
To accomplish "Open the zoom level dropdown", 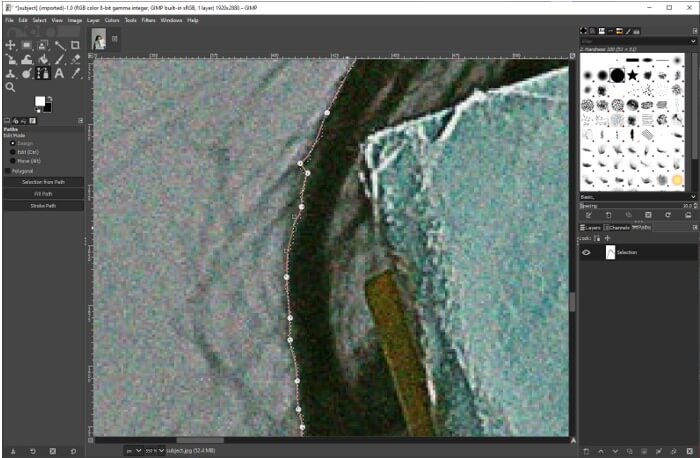I will (154, 451).
